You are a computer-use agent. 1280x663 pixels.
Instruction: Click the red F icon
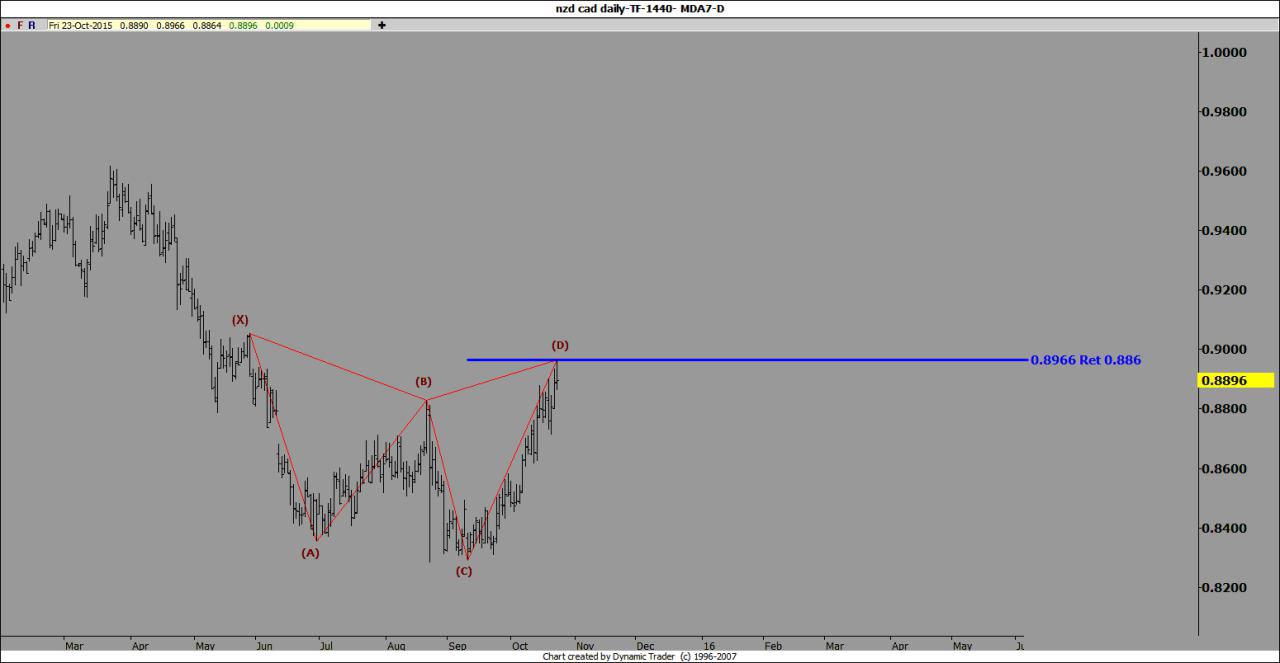pos(20,25)
